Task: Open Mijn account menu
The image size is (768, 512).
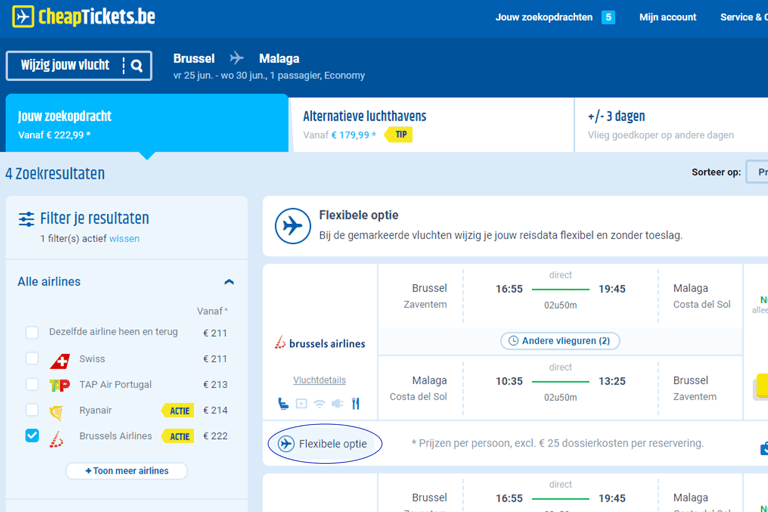Action: pyautogui.click(x=668, y=17)
